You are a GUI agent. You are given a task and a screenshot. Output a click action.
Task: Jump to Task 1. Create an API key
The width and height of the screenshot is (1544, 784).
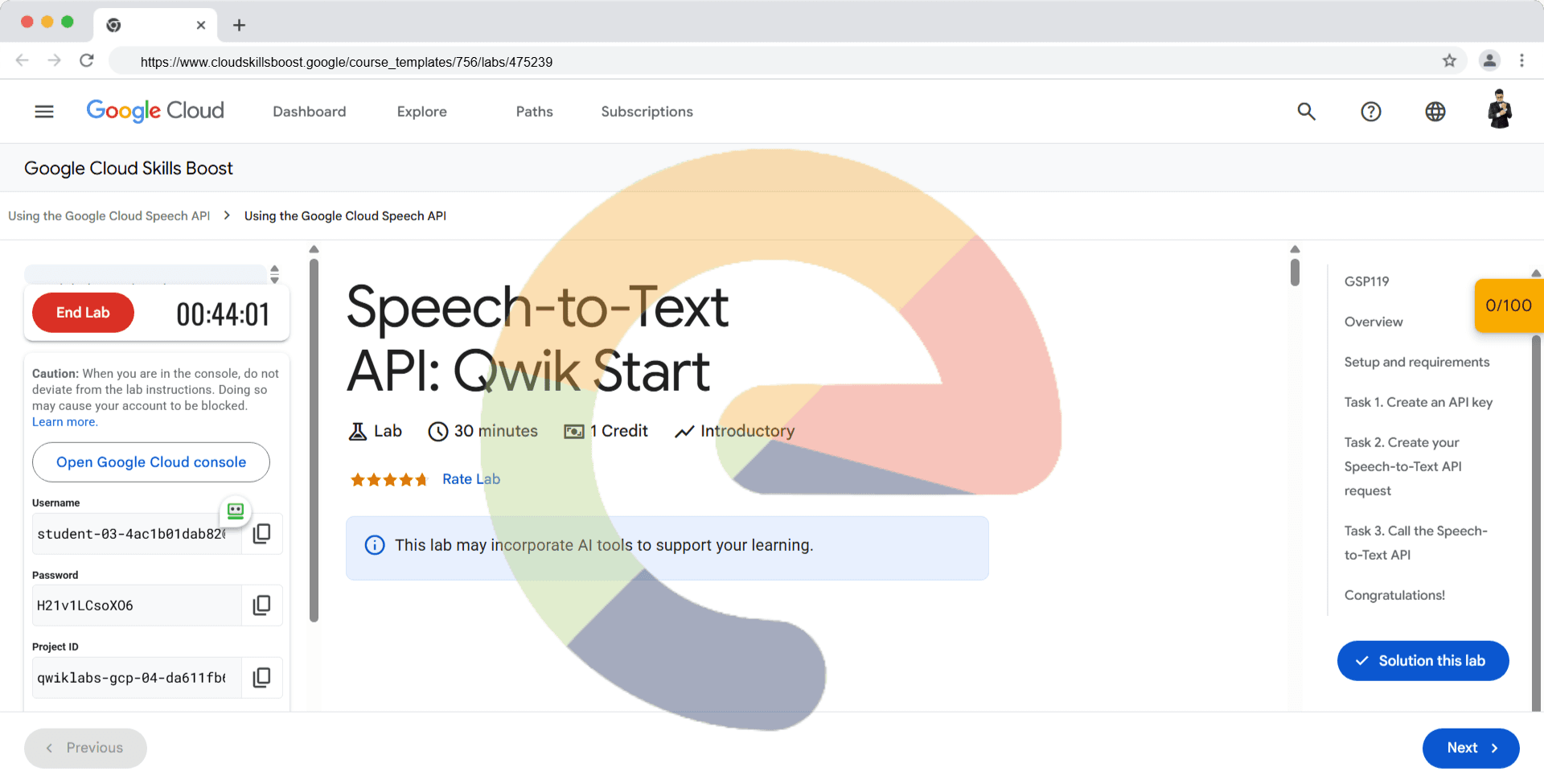point(1419,402)
